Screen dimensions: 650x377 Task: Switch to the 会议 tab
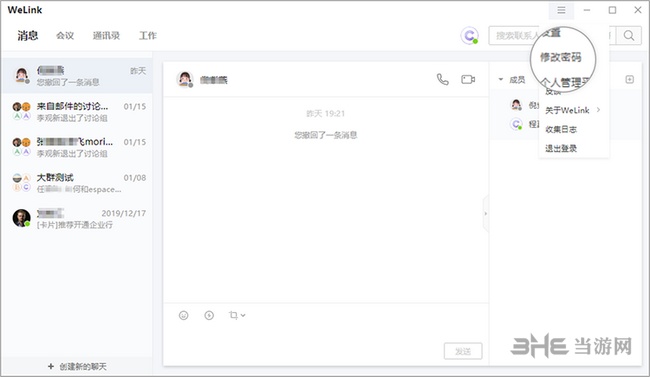coord(65,36)
